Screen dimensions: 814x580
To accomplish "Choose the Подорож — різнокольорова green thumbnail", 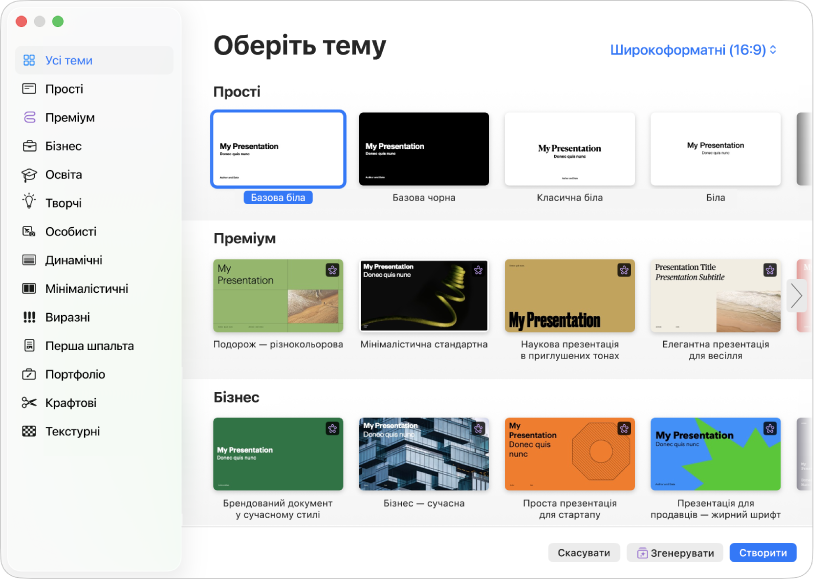I will pos(278,296).
